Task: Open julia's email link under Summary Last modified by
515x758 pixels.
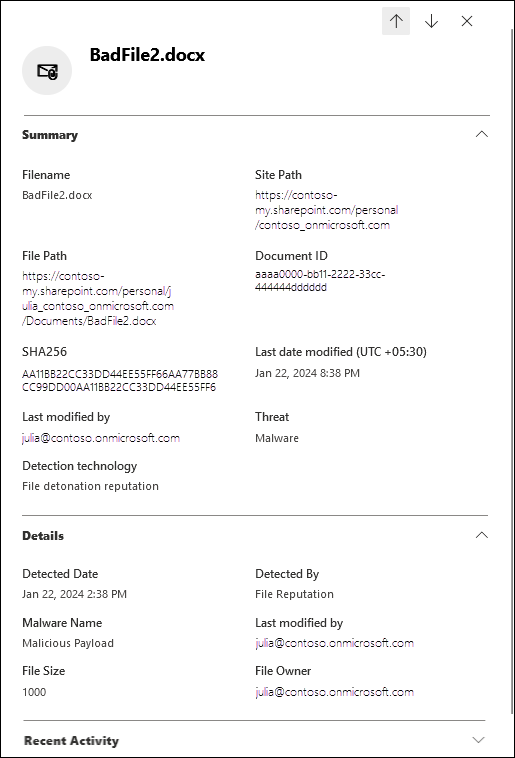Action: (x=101, y=438)
